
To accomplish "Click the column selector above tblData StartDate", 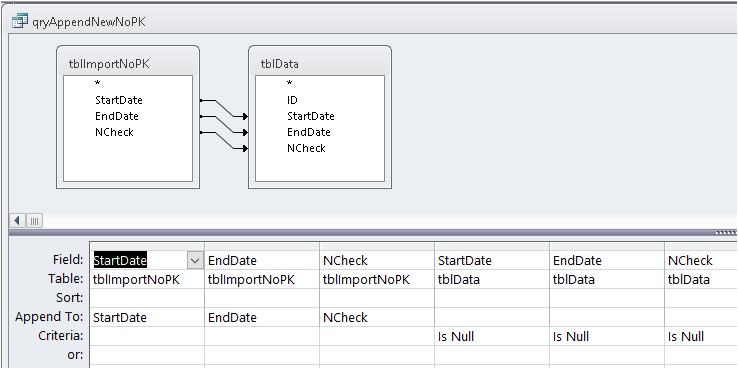I will pos(492,246).
